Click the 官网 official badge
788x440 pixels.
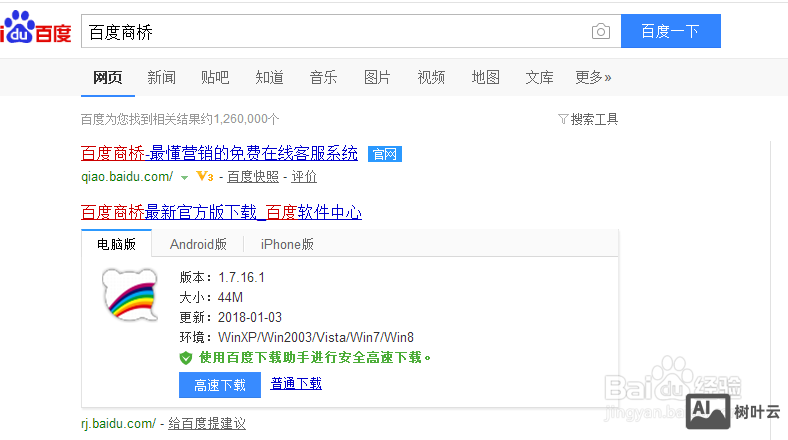pos(384,154)
